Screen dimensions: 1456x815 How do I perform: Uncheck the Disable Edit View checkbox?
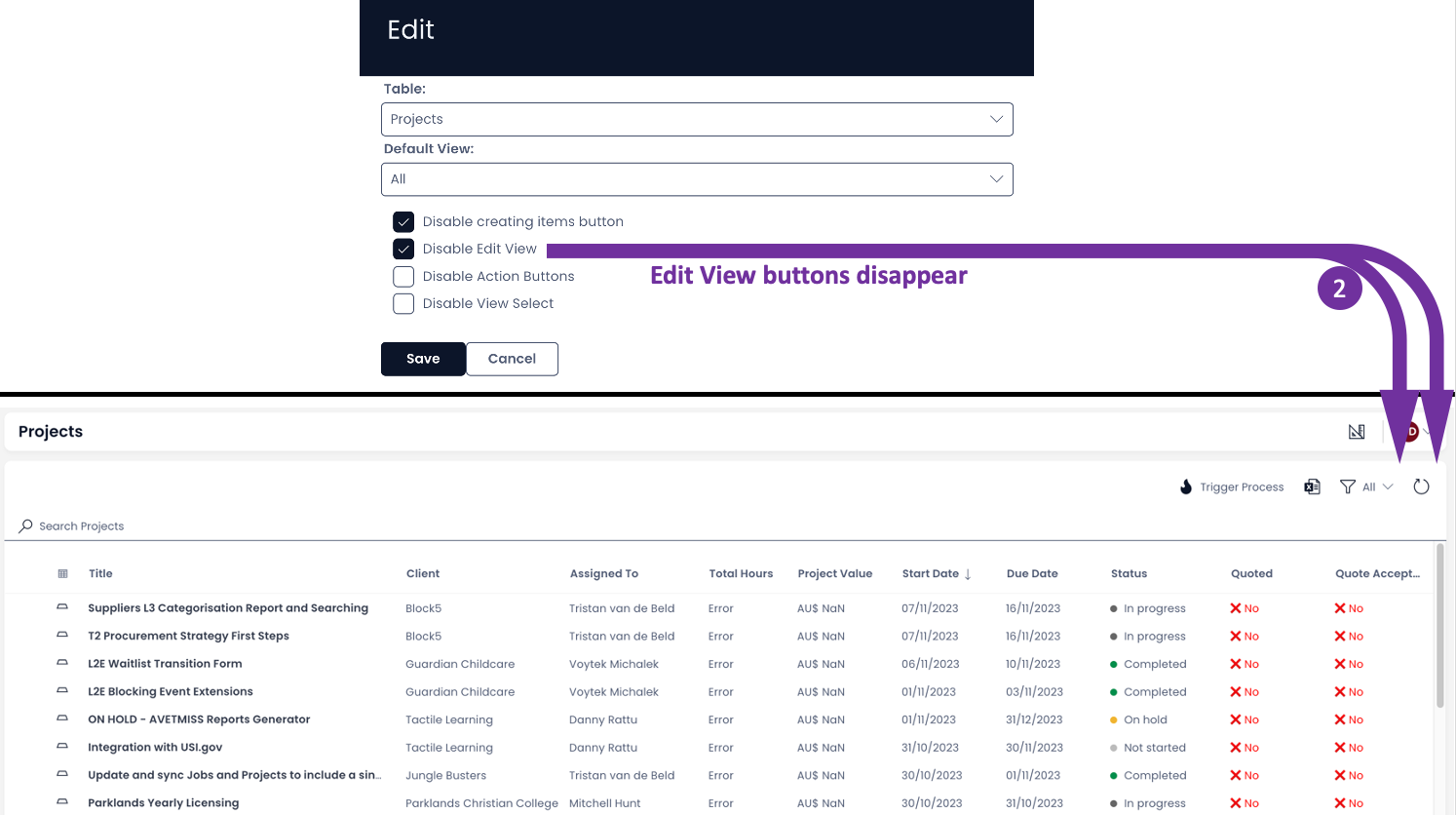[x=403, y=250]
